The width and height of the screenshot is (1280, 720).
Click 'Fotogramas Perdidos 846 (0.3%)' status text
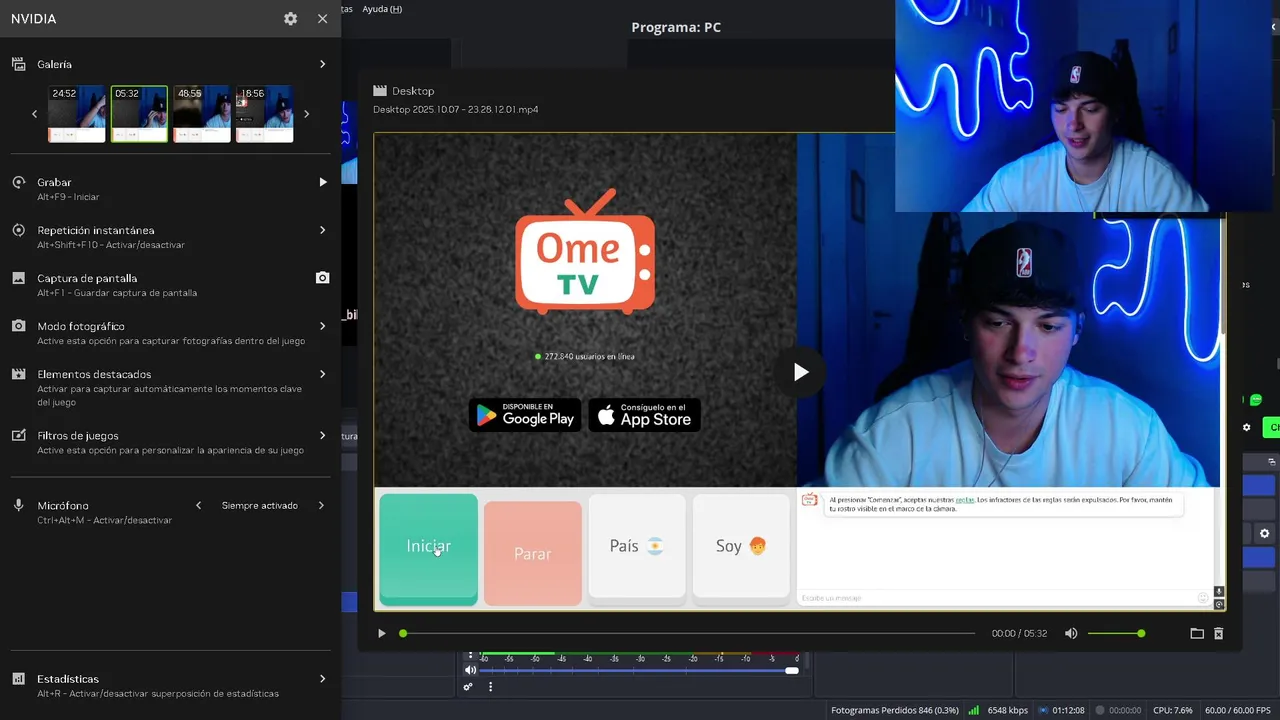[895, 710]
